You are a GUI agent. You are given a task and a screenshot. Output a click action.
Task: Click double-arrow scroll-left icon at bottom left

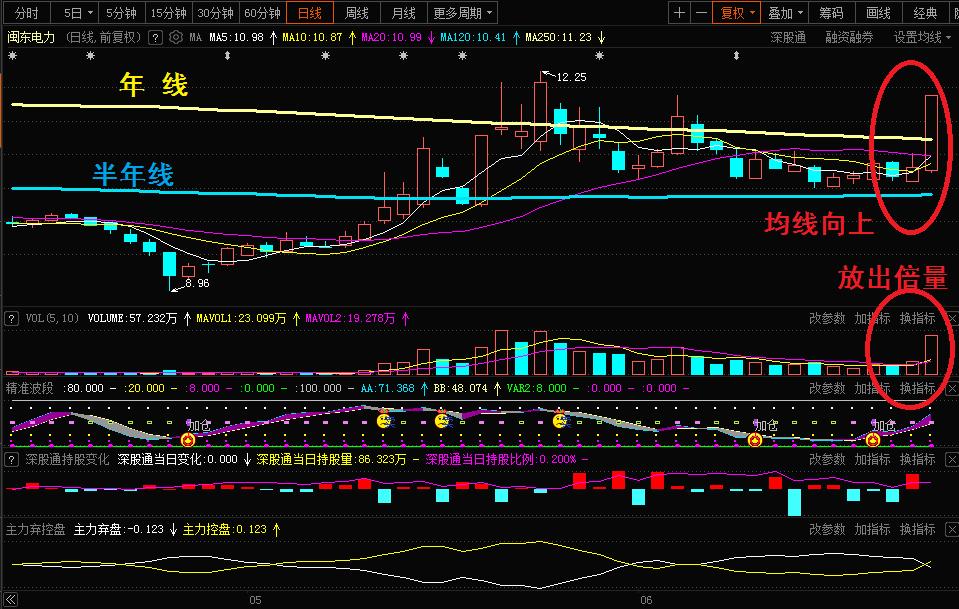10,600
